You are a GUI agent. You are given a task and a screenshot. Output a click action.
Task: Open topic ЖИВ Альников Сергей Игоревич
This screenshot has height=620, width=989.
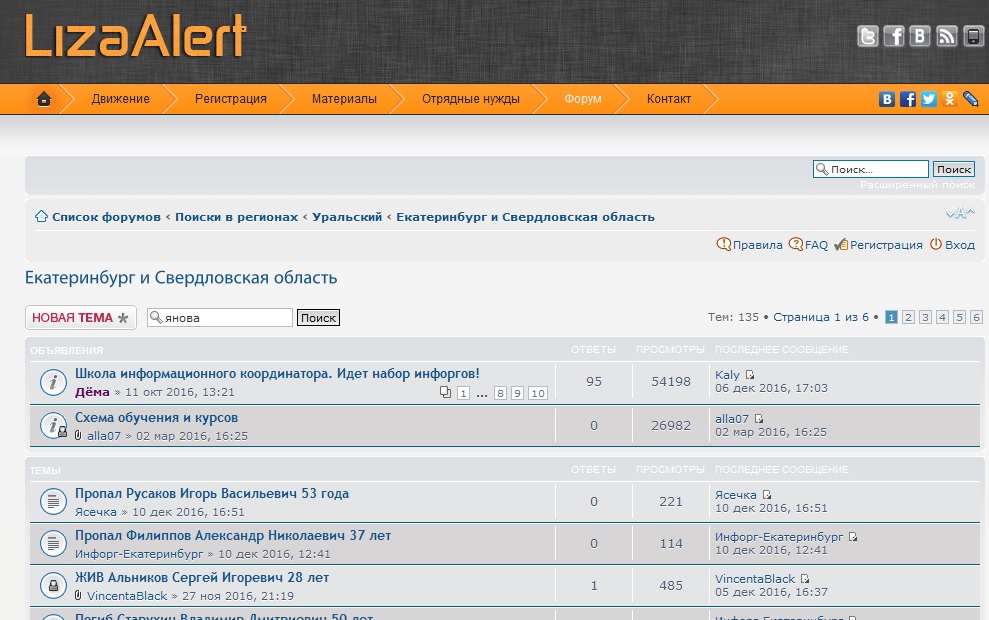[202, 577]
